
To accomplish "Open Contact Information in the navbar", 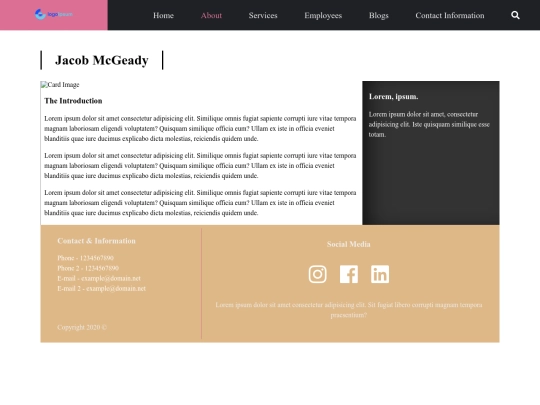I will click(x=450, y=15).
